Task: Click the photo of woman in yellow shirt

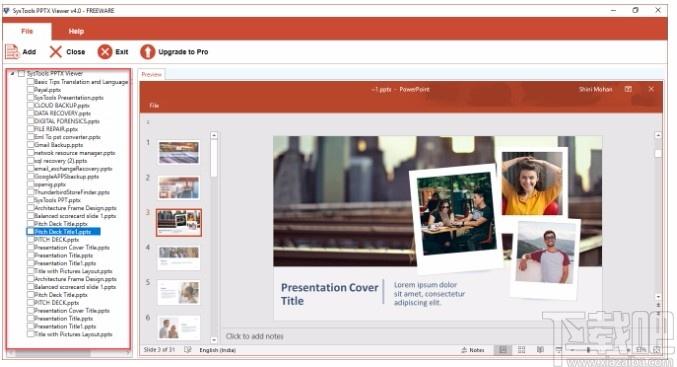Action: [532, 183]
